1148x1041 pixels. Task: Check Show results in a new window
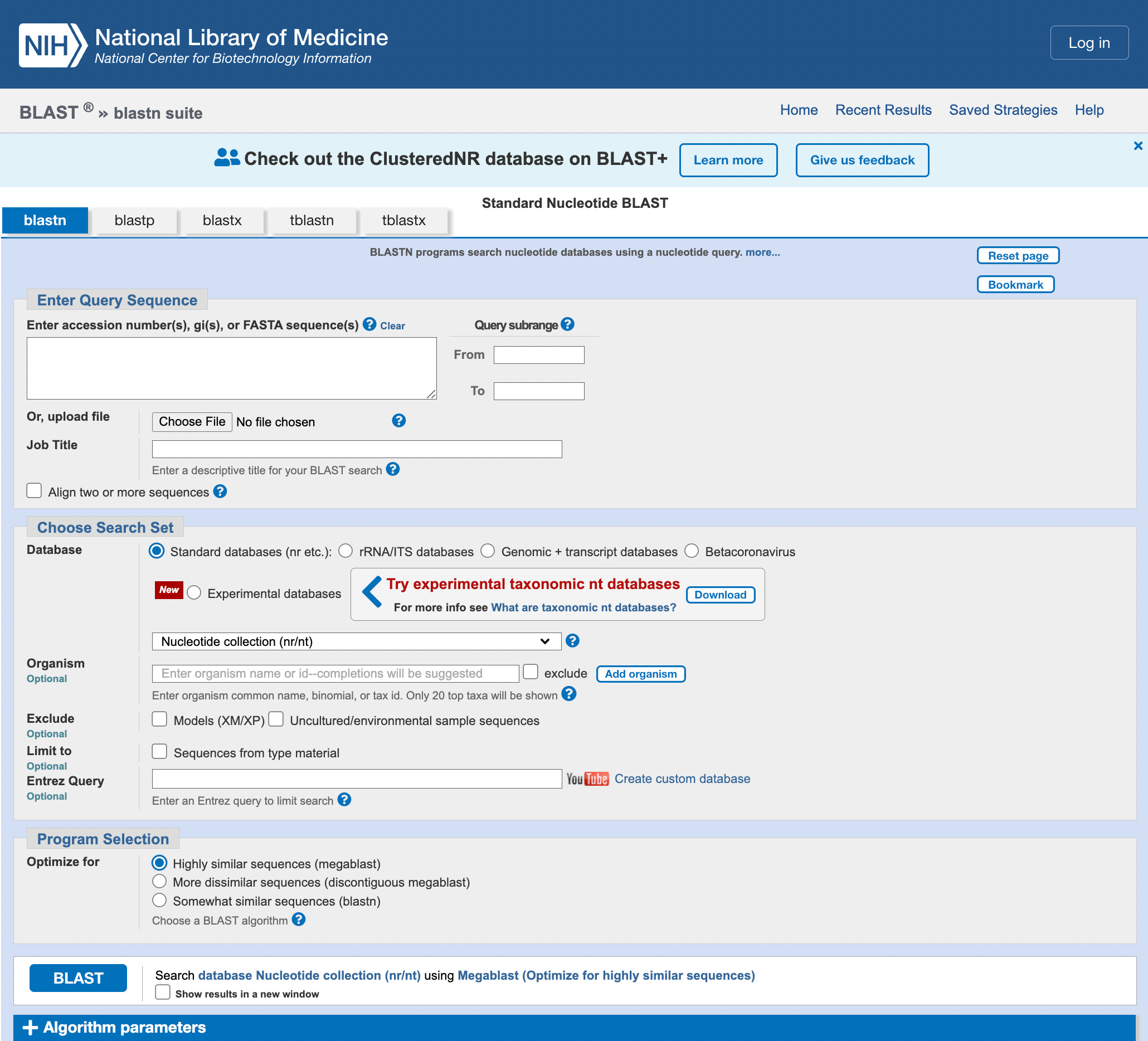163,992
